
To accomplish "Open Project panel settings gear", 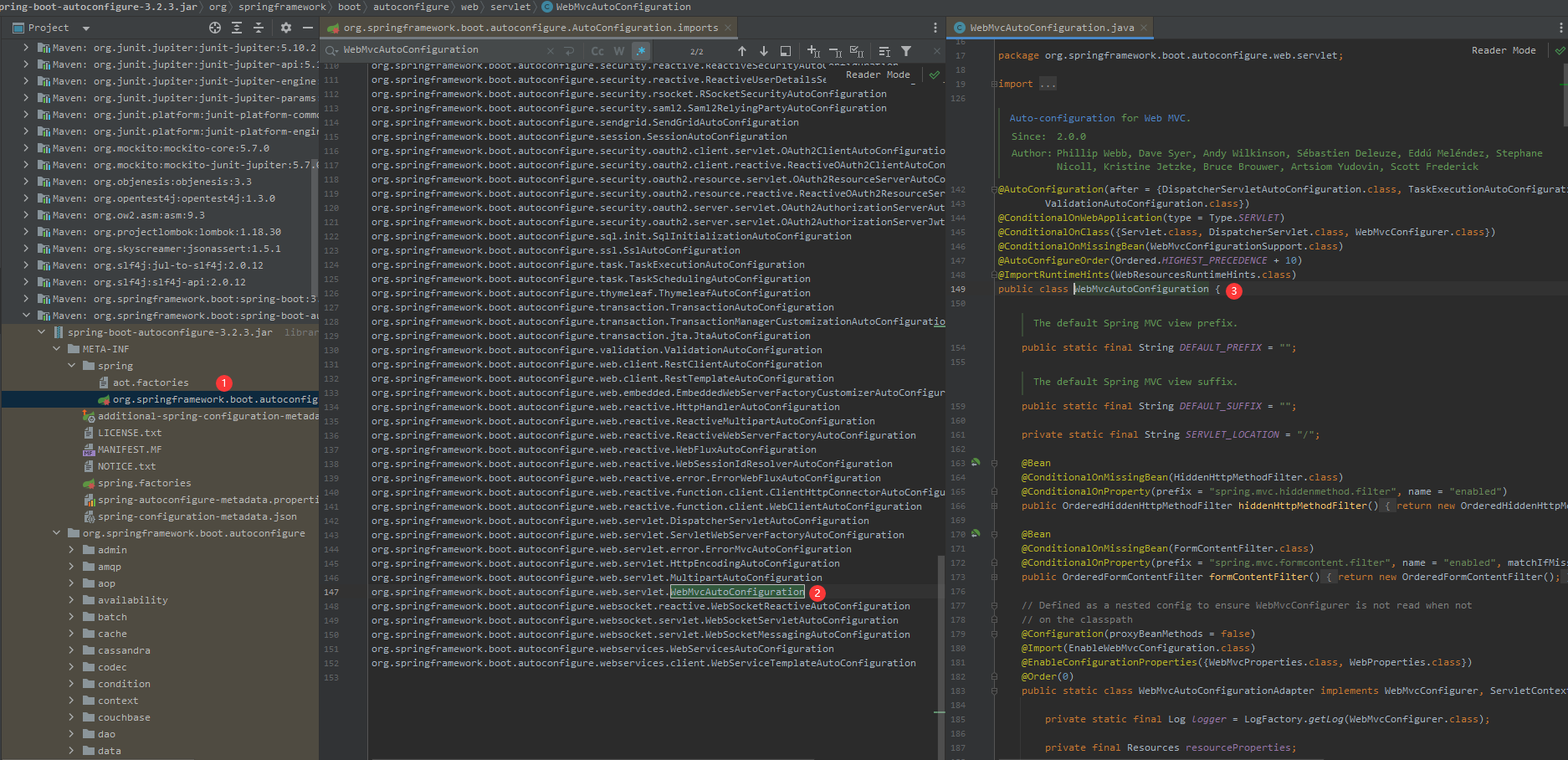I will [285, 28].
